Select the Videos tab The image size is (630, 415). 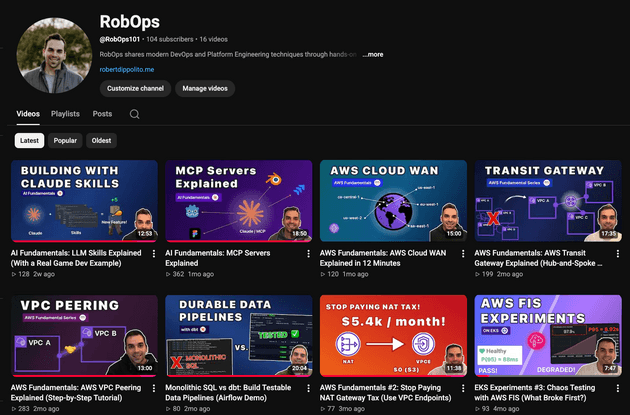click(28, 114)
